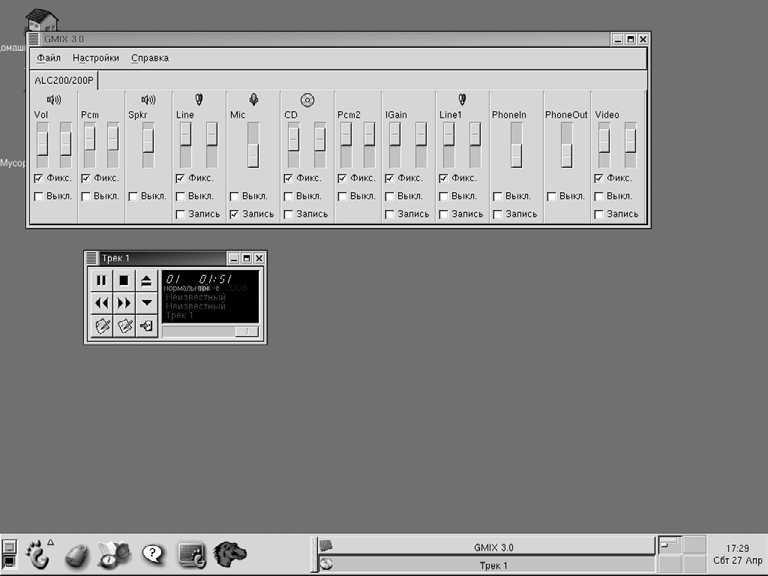Image resolution: width=768 pixels, height=576 pixels.
Task: Skip forward to the next track
Action: [124, 303]
